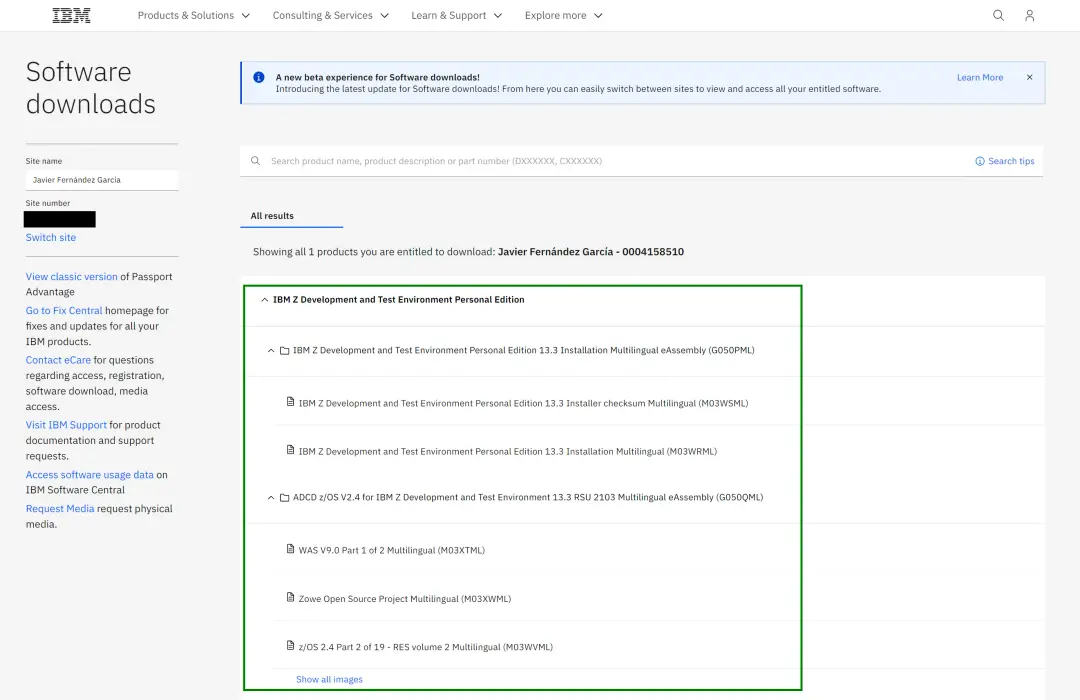The image size is (1080, 700).
Task: Expand Consulting & Services menu
Action: tap(331, 15)
